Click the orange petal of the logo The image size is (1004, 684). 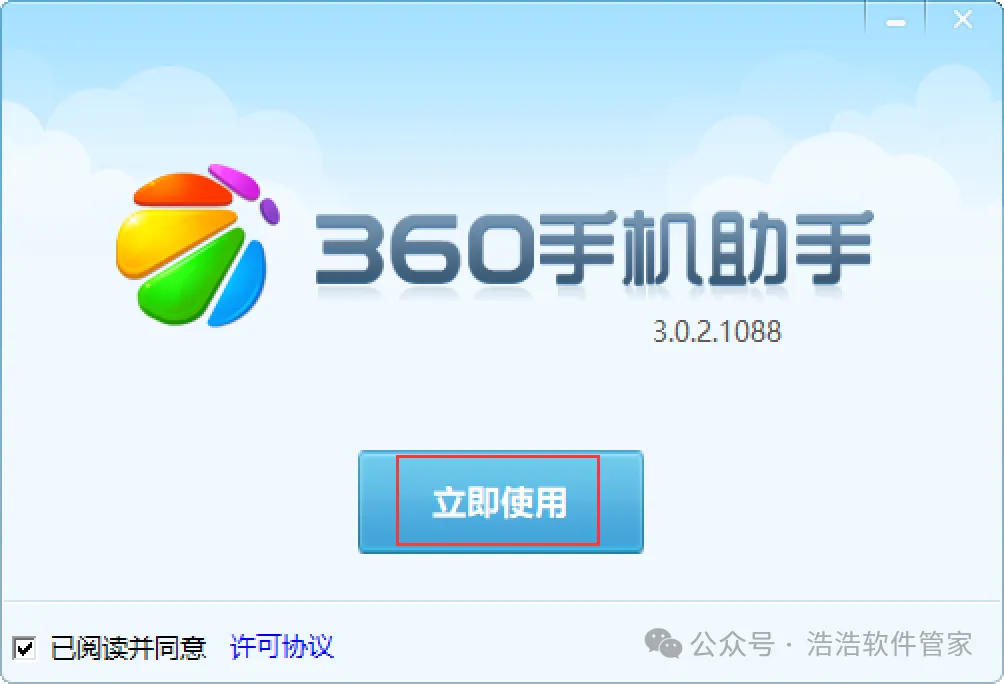tap(183, 190)
